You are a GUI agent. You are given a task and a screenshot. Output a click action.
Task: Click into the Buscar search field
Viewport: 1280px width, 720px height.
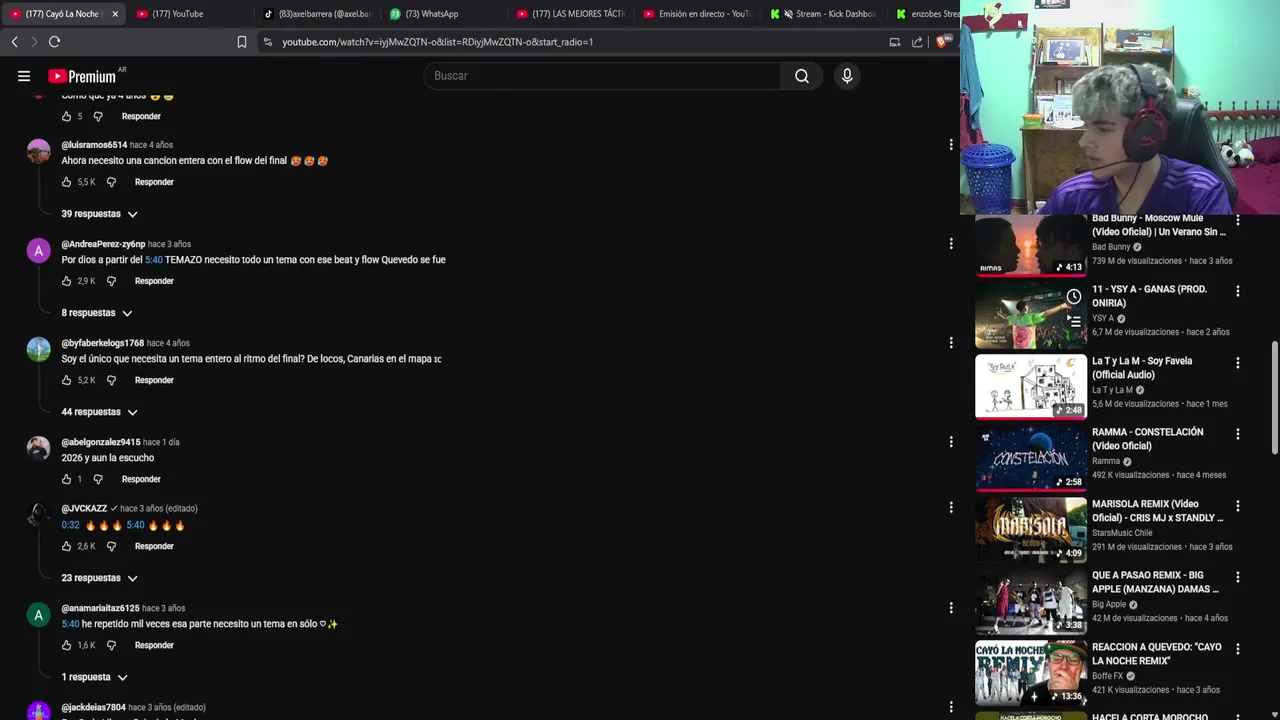pyautogui.click(x=604, y=76)
